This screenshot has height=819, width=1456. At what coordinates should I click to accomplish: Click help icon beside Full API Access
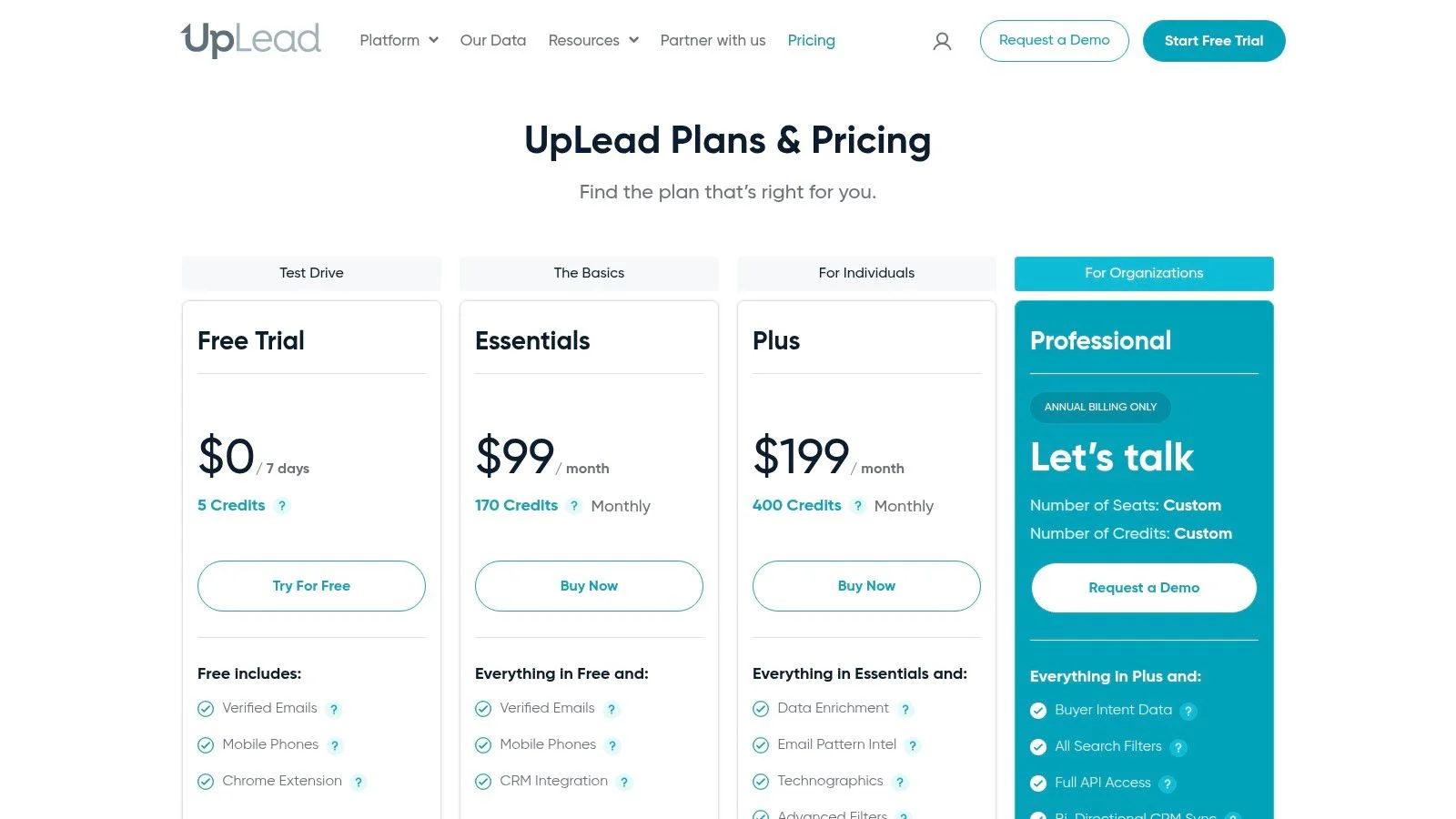[1168, 784]
